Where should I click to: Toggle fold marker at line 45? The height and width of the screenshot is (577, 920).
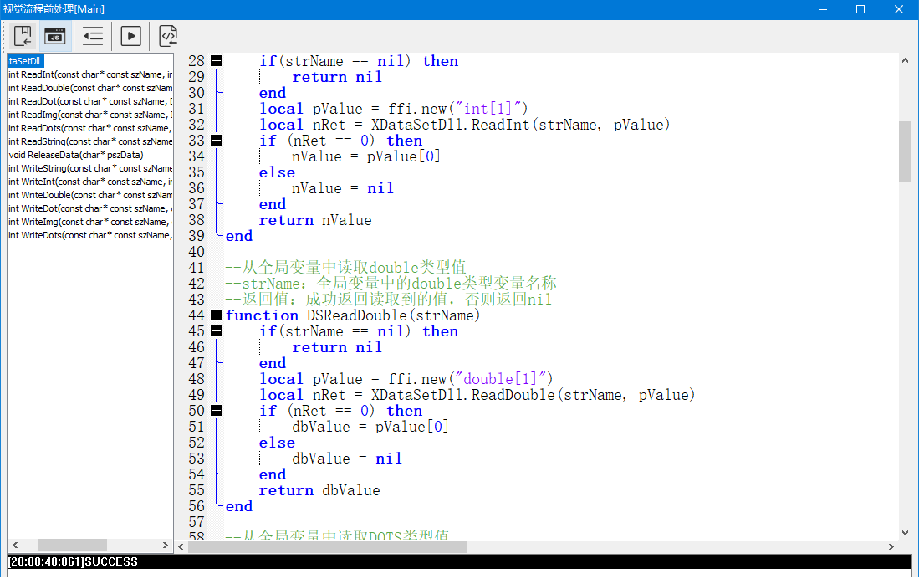pyautogui.click(x=216, y=331)
